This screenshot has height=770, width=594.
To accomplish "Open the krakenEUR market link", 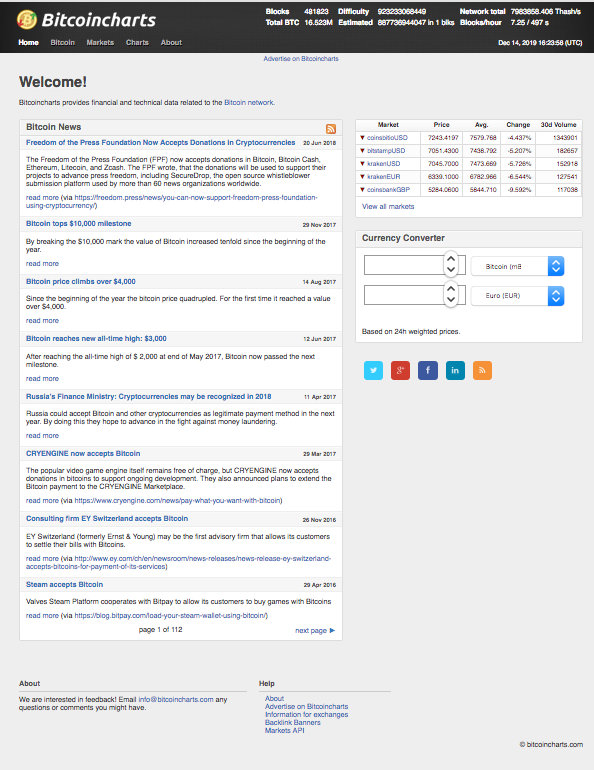I will pos(383,176).
